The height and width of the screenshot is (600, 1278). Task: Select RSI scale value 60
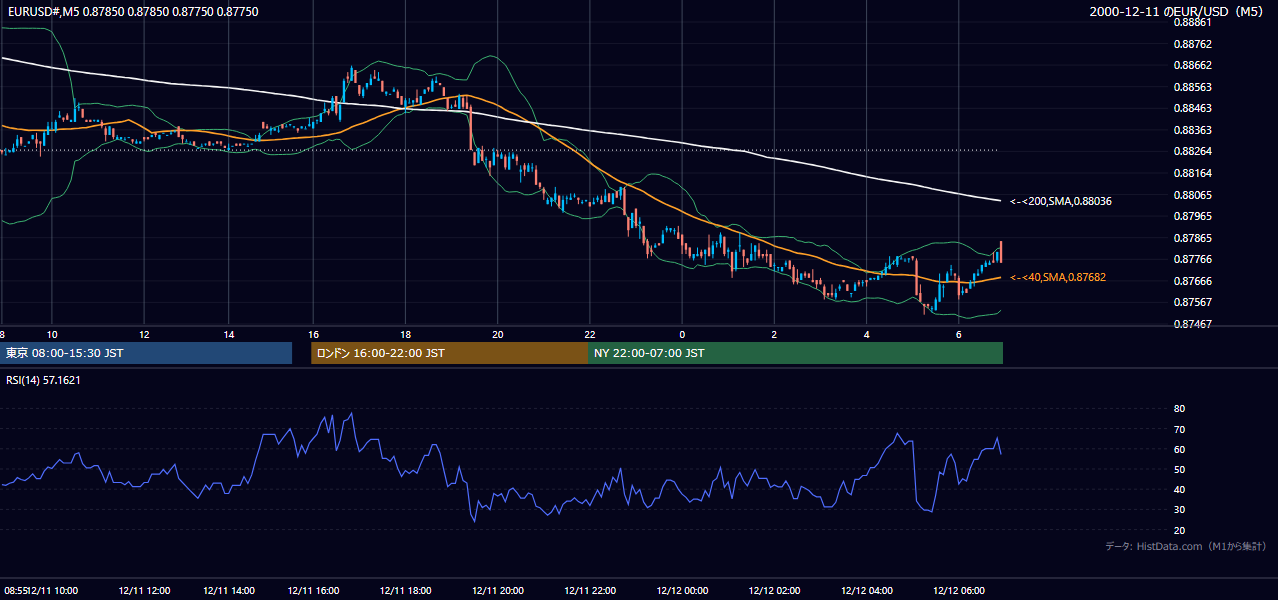pyautogui.click(x=1179, y=449)
